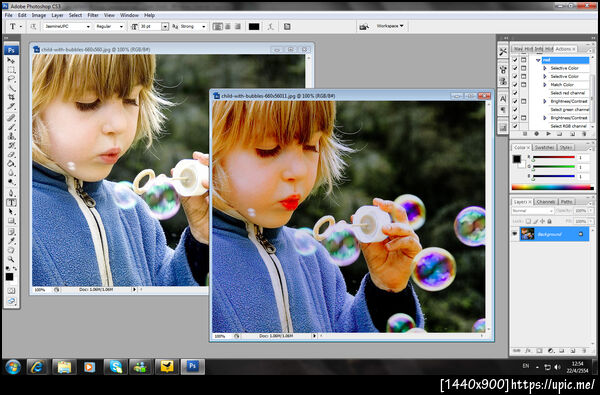Select the Clone Stamp tool
The width and height of the screenshot is (600, 395).
tap(11, 136)
